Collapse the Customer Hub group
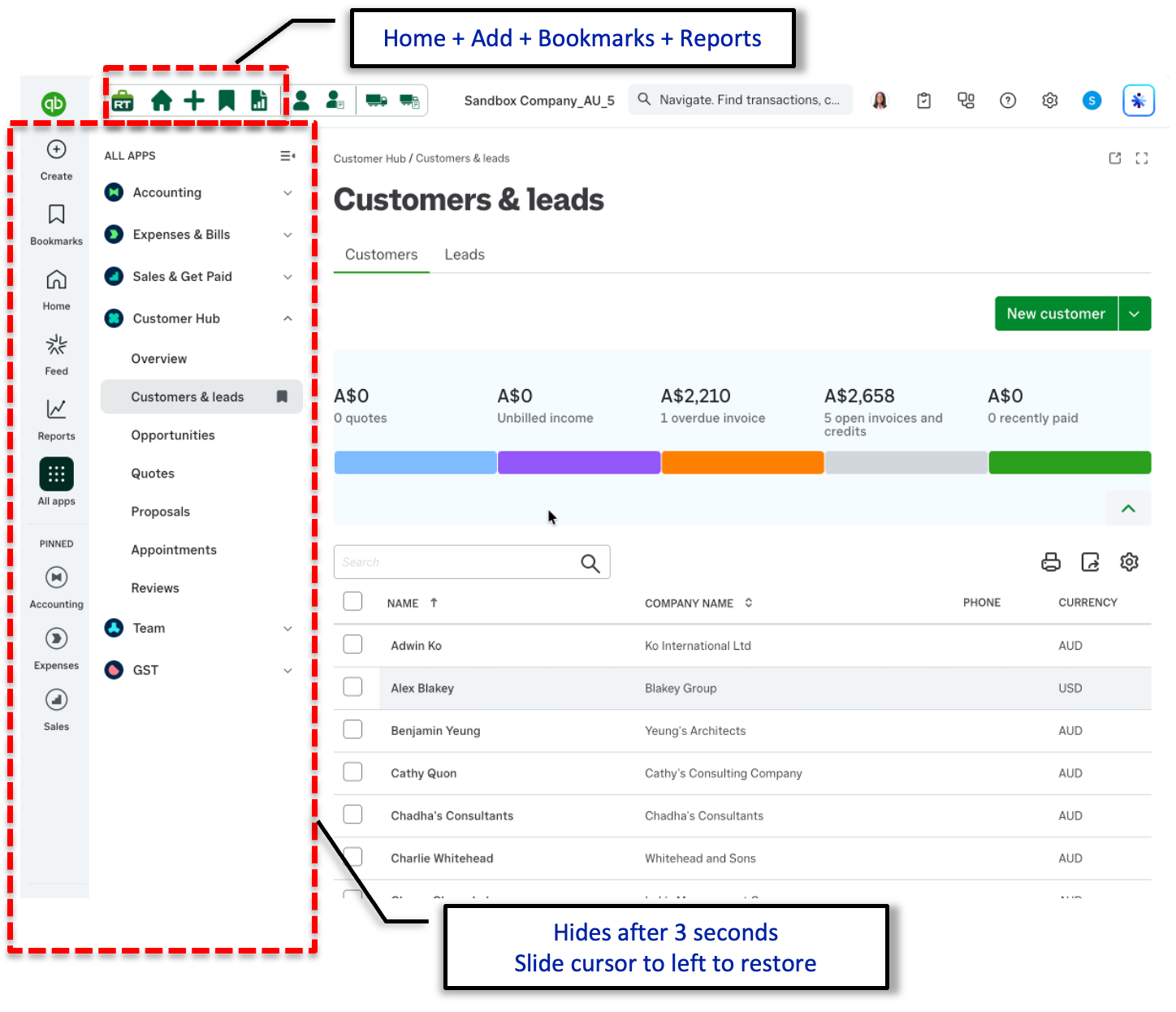 click(288, 318)
